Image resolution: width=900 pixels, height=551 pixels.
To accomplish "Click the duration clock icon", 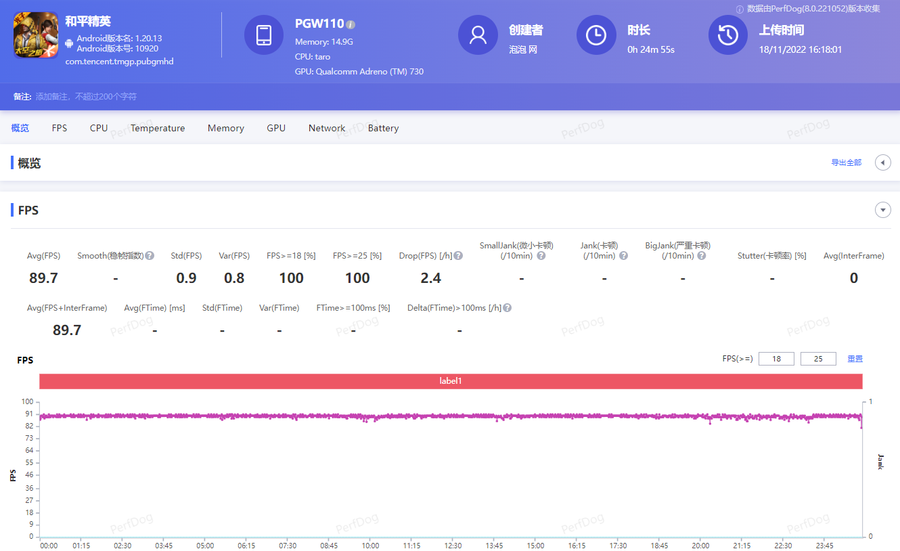I will click(x=596, y=35).
